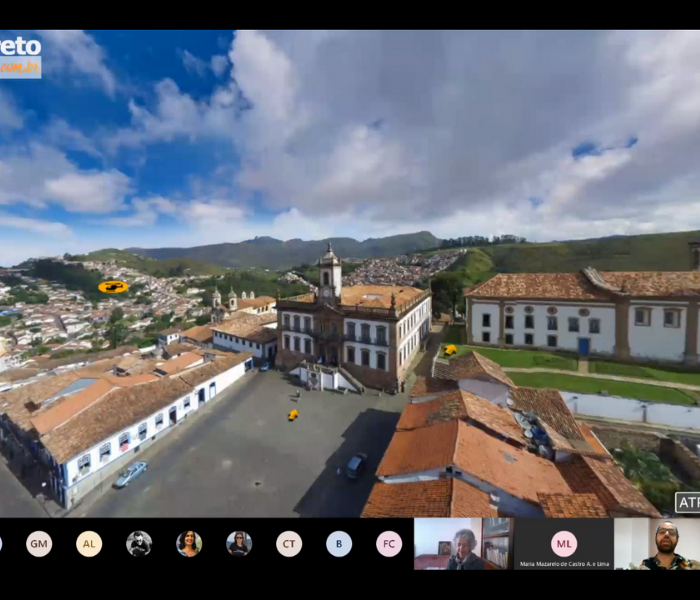Click the photo avatar left of CT
The image size is (700, 600).
(239, 543)
